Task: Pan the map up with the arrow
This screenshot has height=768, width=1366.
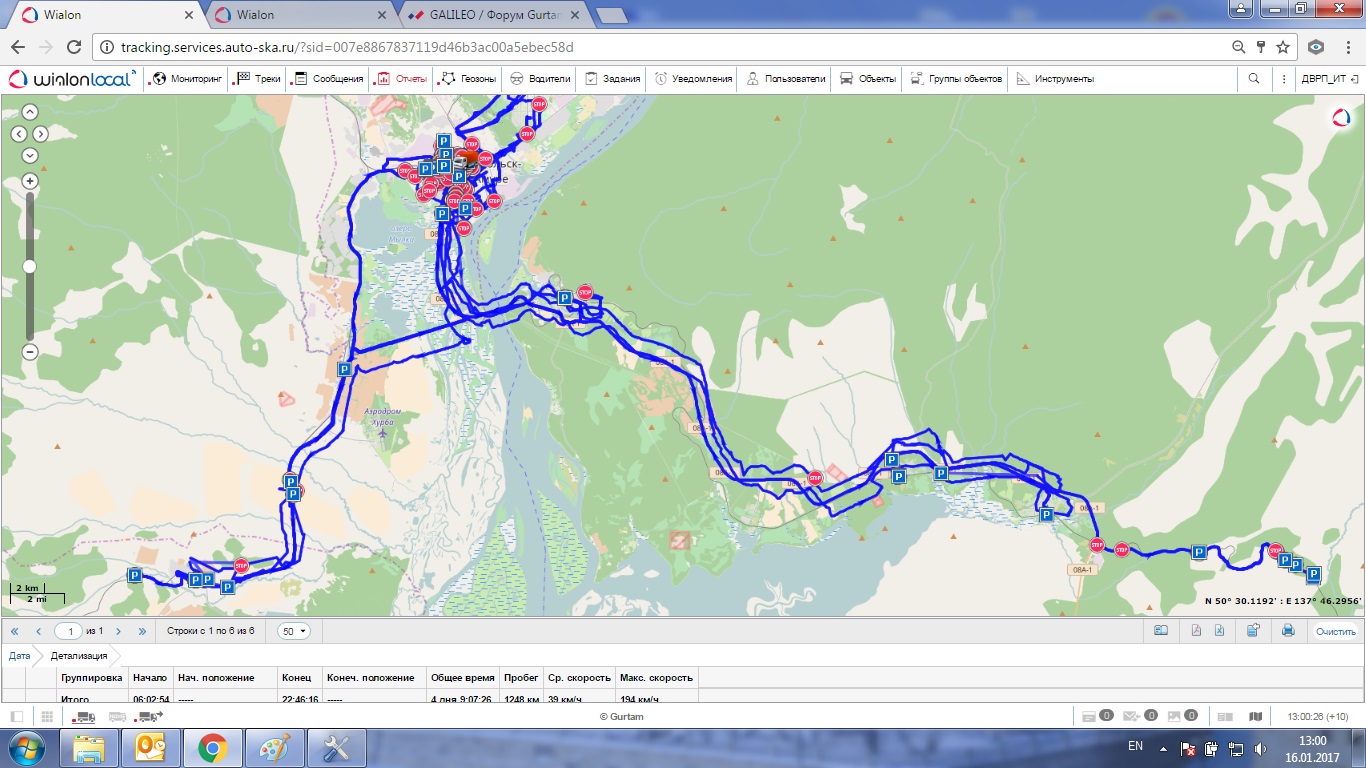Action: pos(30,112)
